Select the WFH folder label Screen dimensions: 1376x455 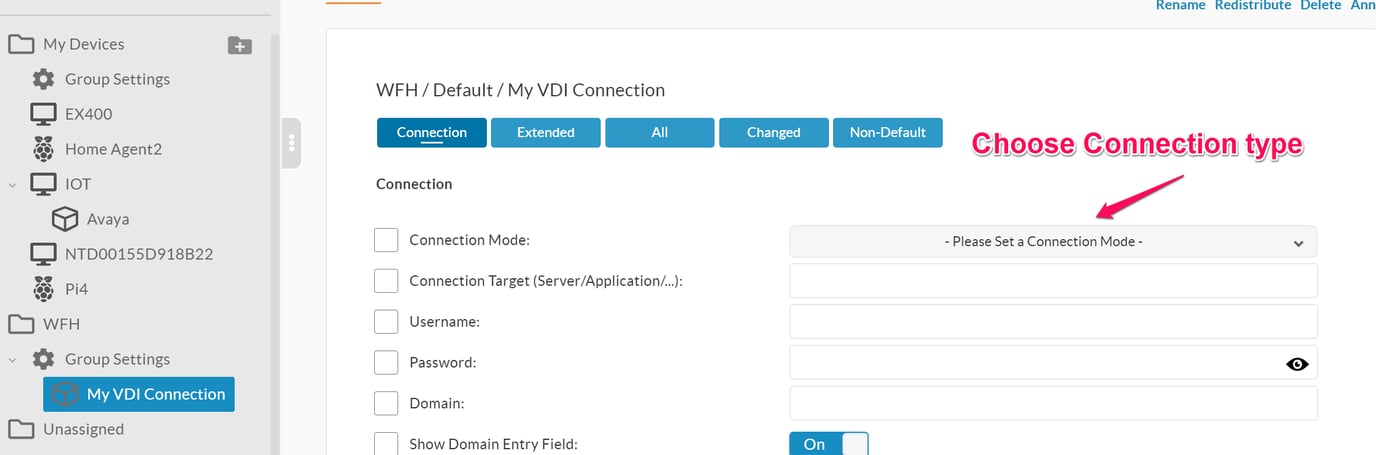coord(61,324)
